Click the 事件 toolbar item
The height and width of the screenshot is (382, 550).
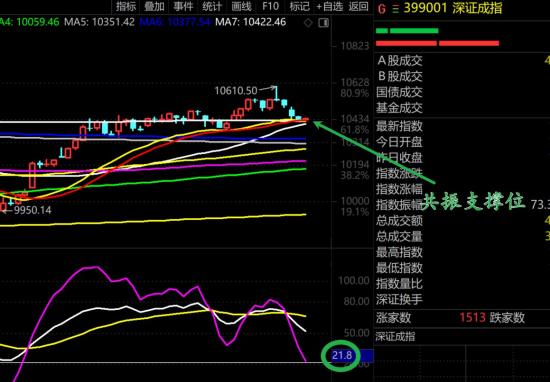point(183,6)
